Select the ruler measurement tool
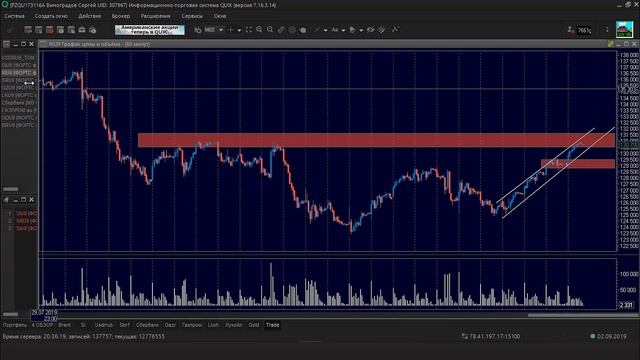Image resolution: width=640 pixels, height=360 pixels. (x=281, y=30)
